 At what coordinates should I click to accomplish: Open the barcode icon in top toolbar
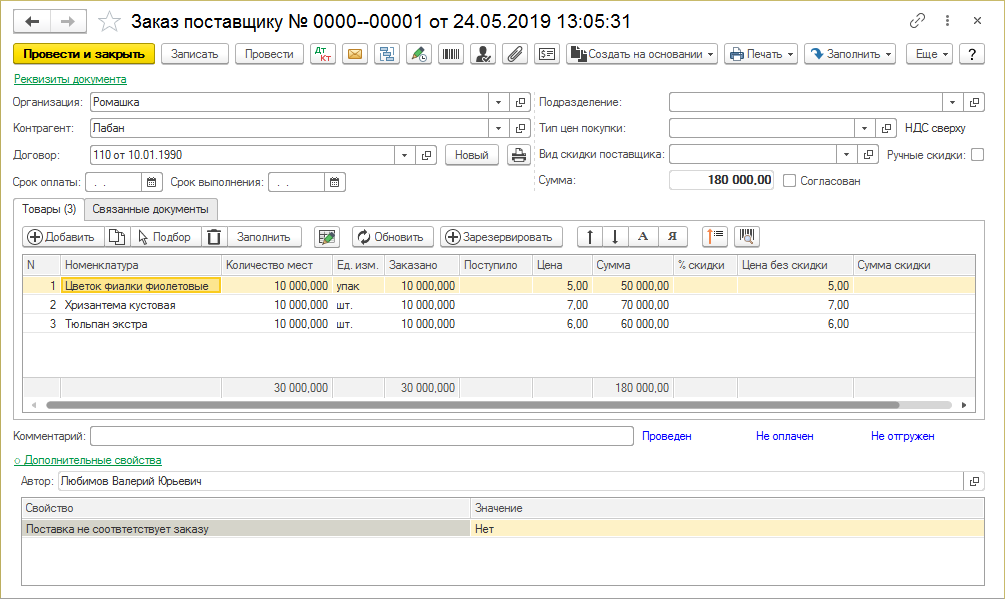[451, 54]
